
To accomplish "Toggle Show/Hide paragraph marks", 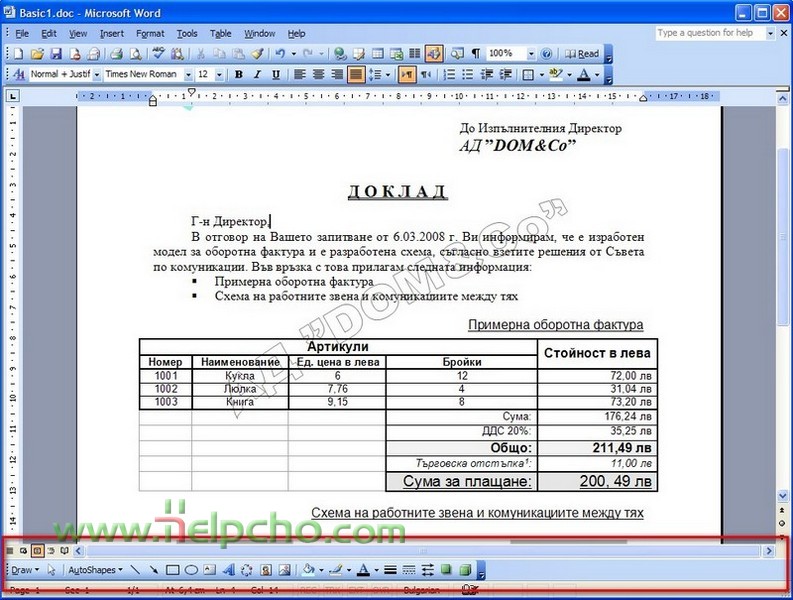I will [475, 53].
